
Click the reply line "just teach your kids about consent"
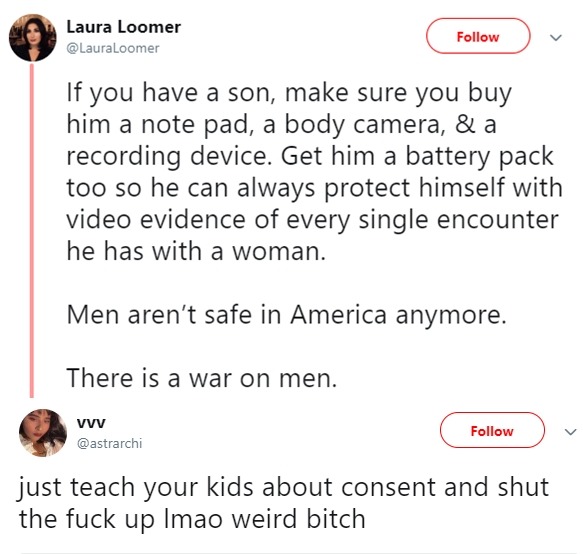click(x=283, y=487)
